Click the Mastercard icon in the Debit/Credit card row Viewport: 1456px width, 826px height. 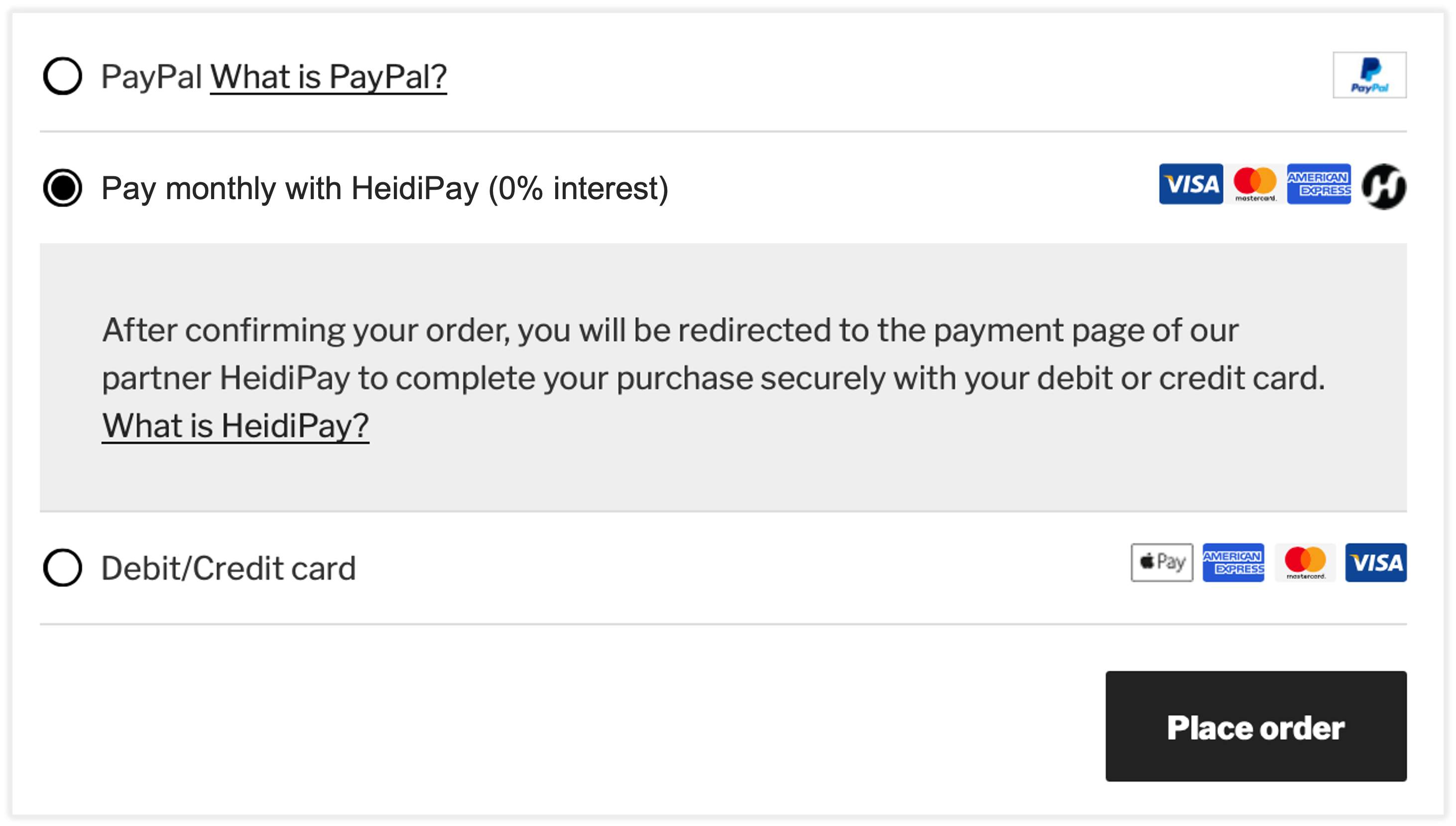(1305, 562)
